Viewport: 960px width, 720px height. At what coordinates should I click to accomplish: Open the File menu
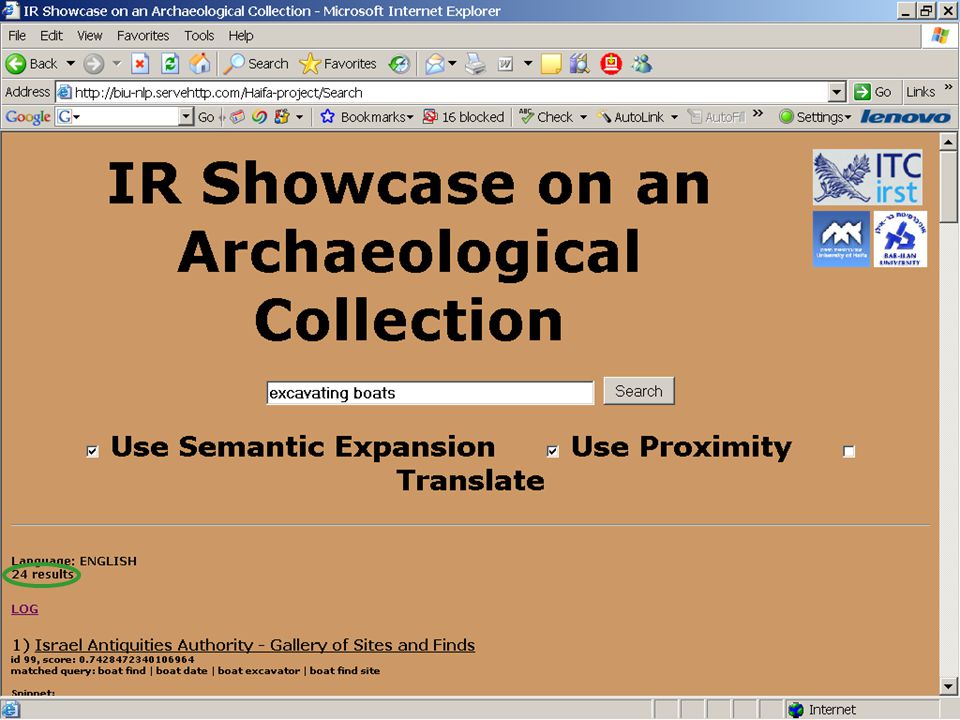coord(17,36)
